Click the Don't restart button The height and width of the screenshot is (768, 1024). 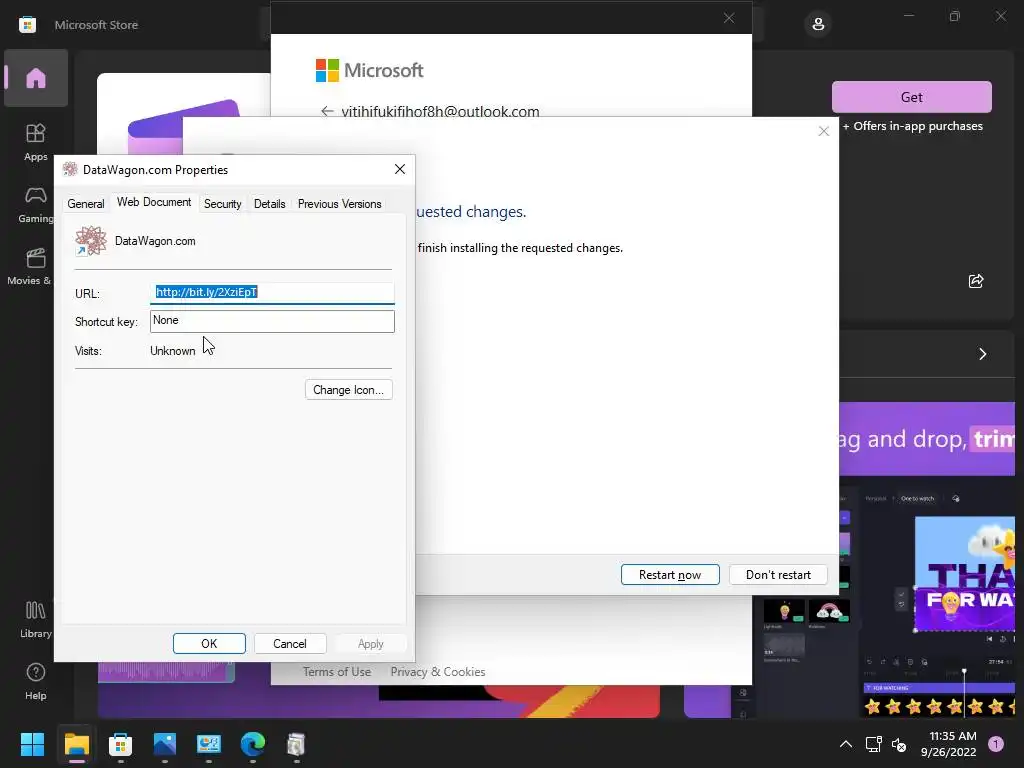(x=778, y=575)
